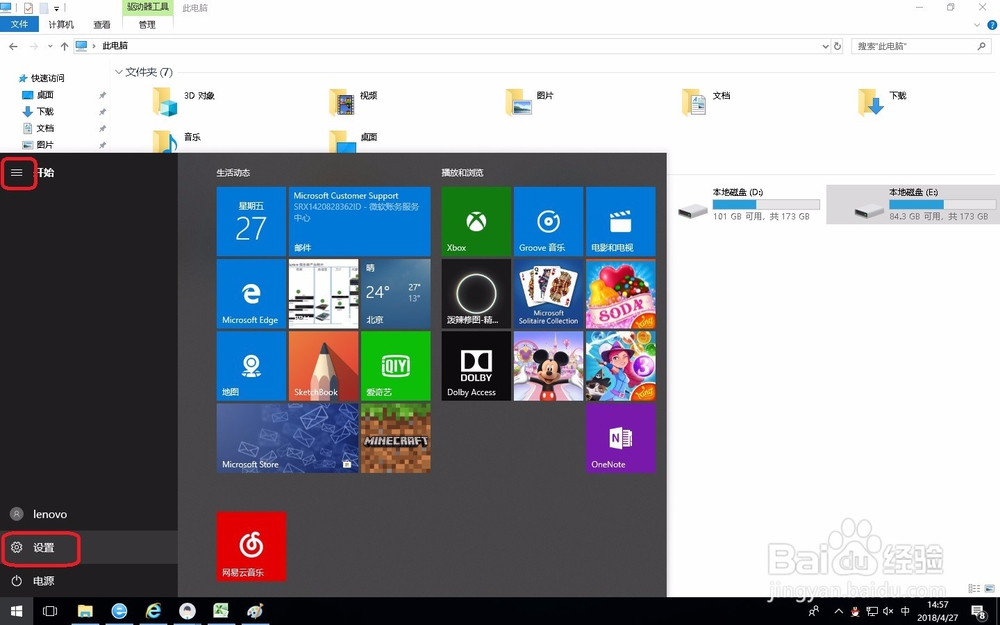Open the Microsoft Store tile
The width and height of the screenshot is (1000, 625).
[288, 438]
